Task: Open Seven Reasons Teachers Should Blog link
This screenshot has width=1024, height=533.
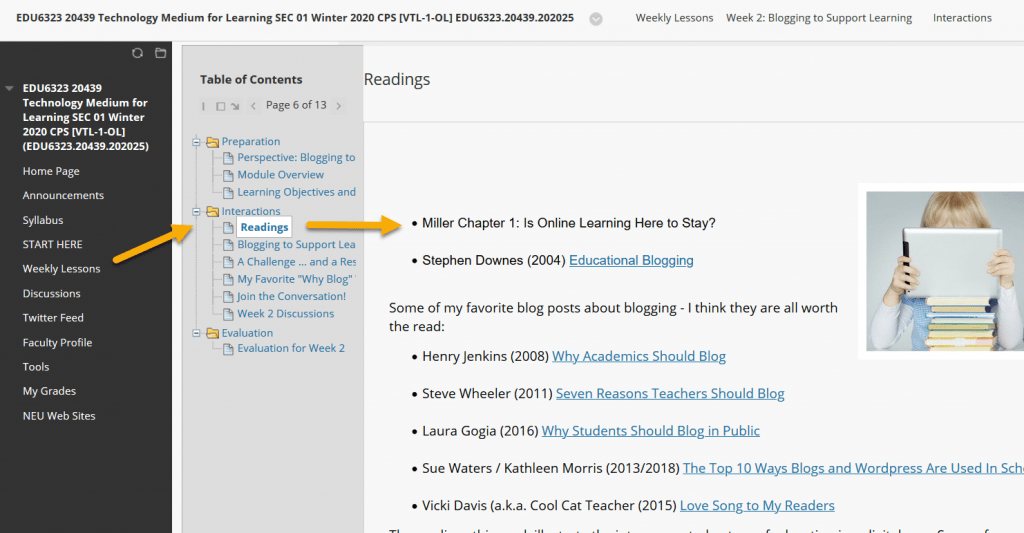Action: pyautogui.click(x=670, y=394)
